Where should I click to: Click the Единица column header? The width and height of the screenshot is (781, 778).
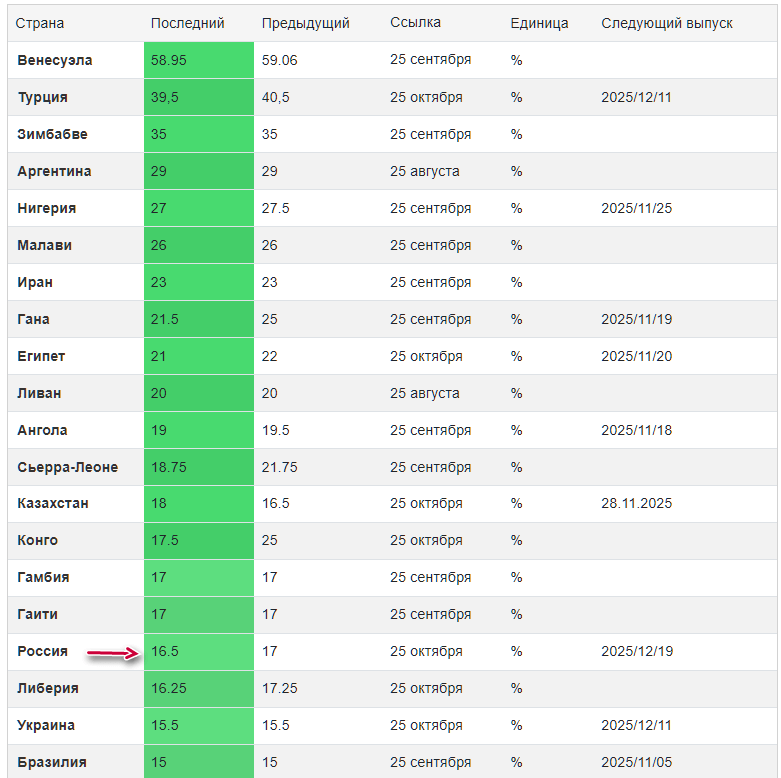(x=538, y=23)
